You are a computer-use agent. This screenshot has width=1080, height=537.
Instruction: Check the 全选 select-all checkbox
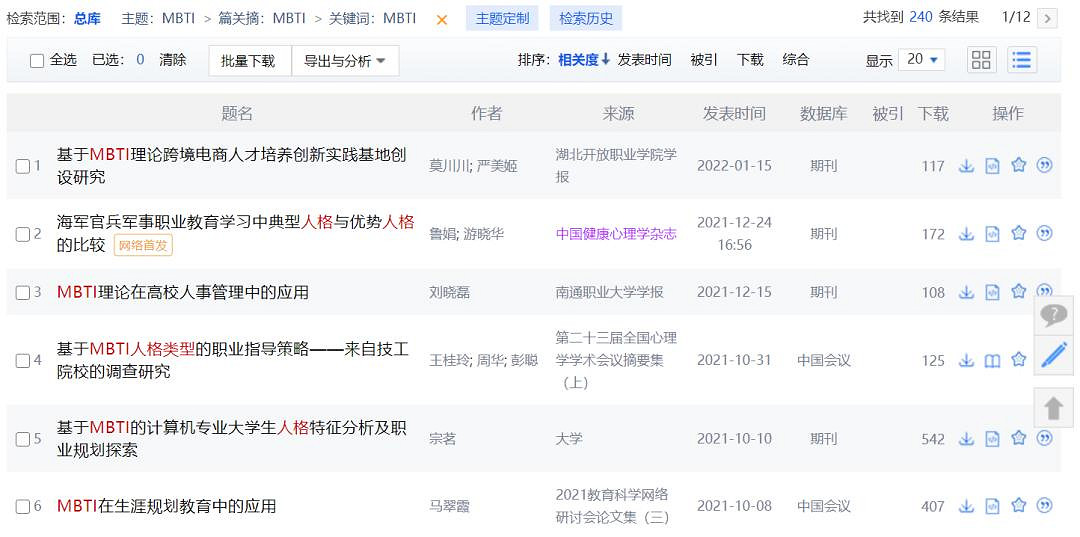[37, 61]
